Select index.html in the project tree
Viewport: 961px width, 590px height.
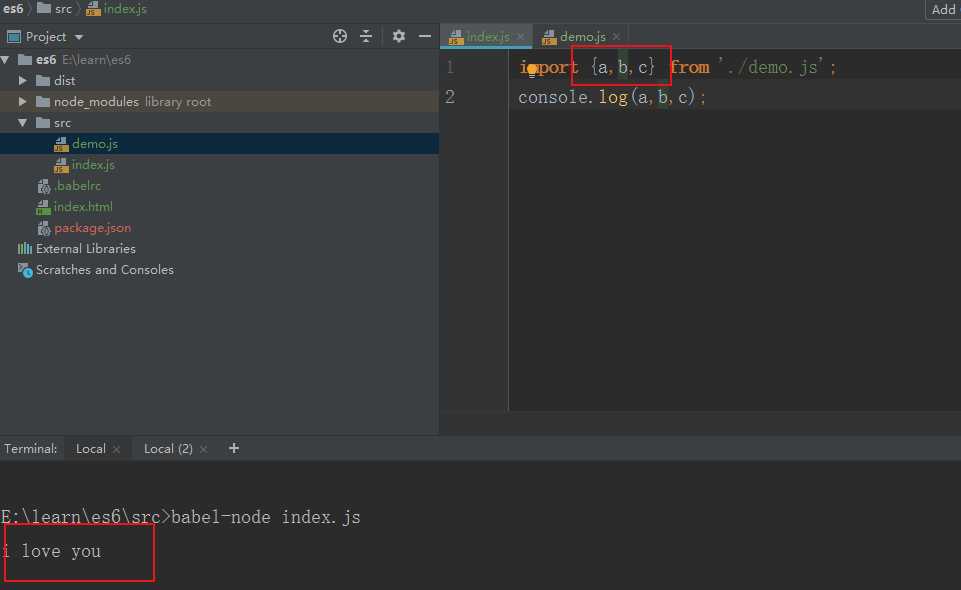(83, 207)
